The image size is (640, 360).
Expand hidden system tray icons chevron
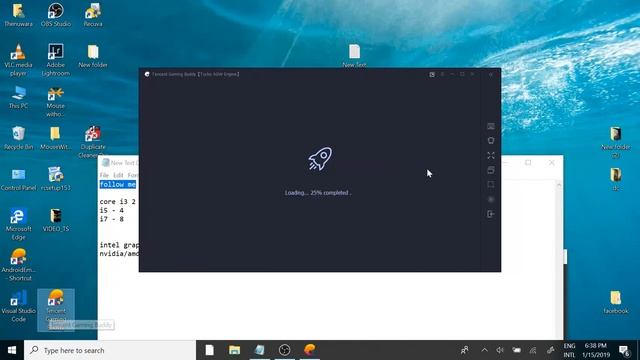(484, 350)
